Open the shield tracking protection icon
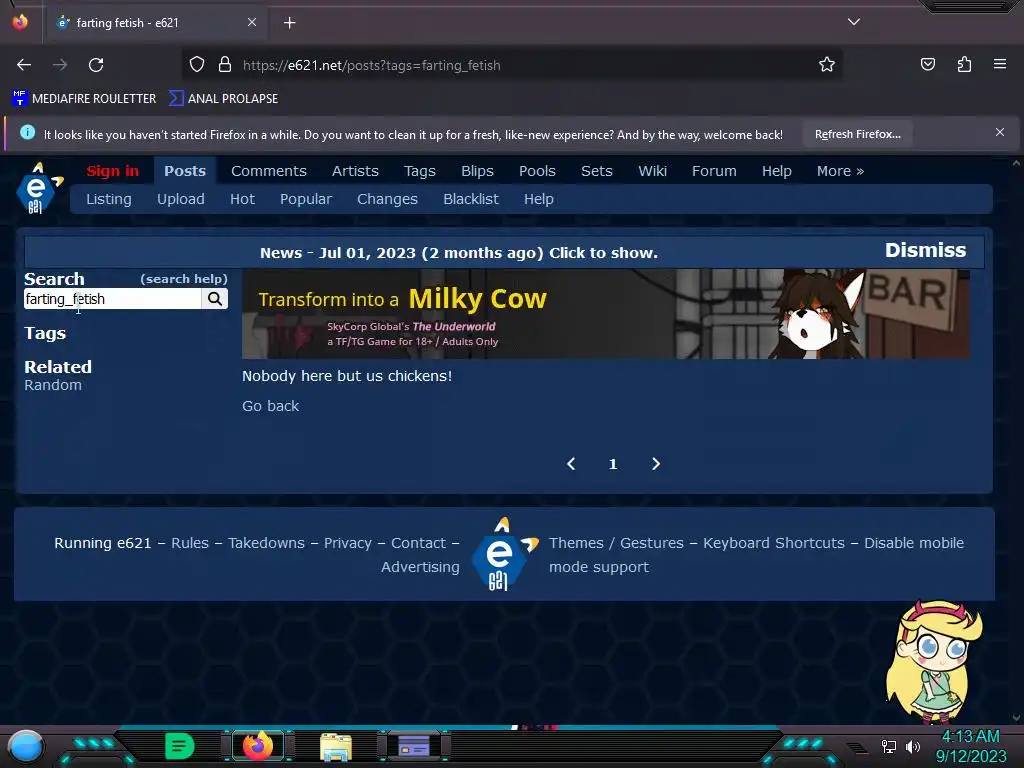Image resolution: width=1024 pixels, height=768 pixels. tap(197, 65)
